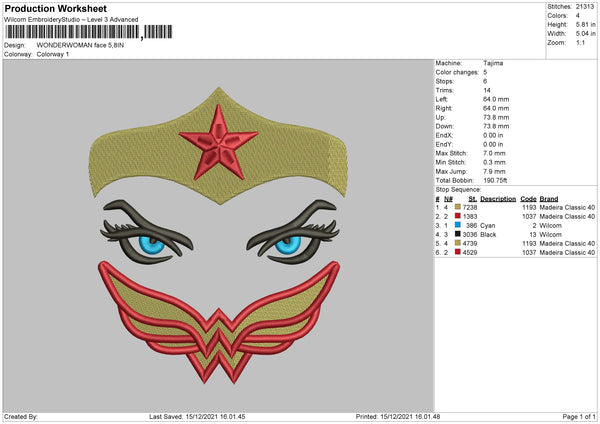
Task: Click 'Madeira Classic 40' brand in row 1
Action: click(x=567, y=207)
